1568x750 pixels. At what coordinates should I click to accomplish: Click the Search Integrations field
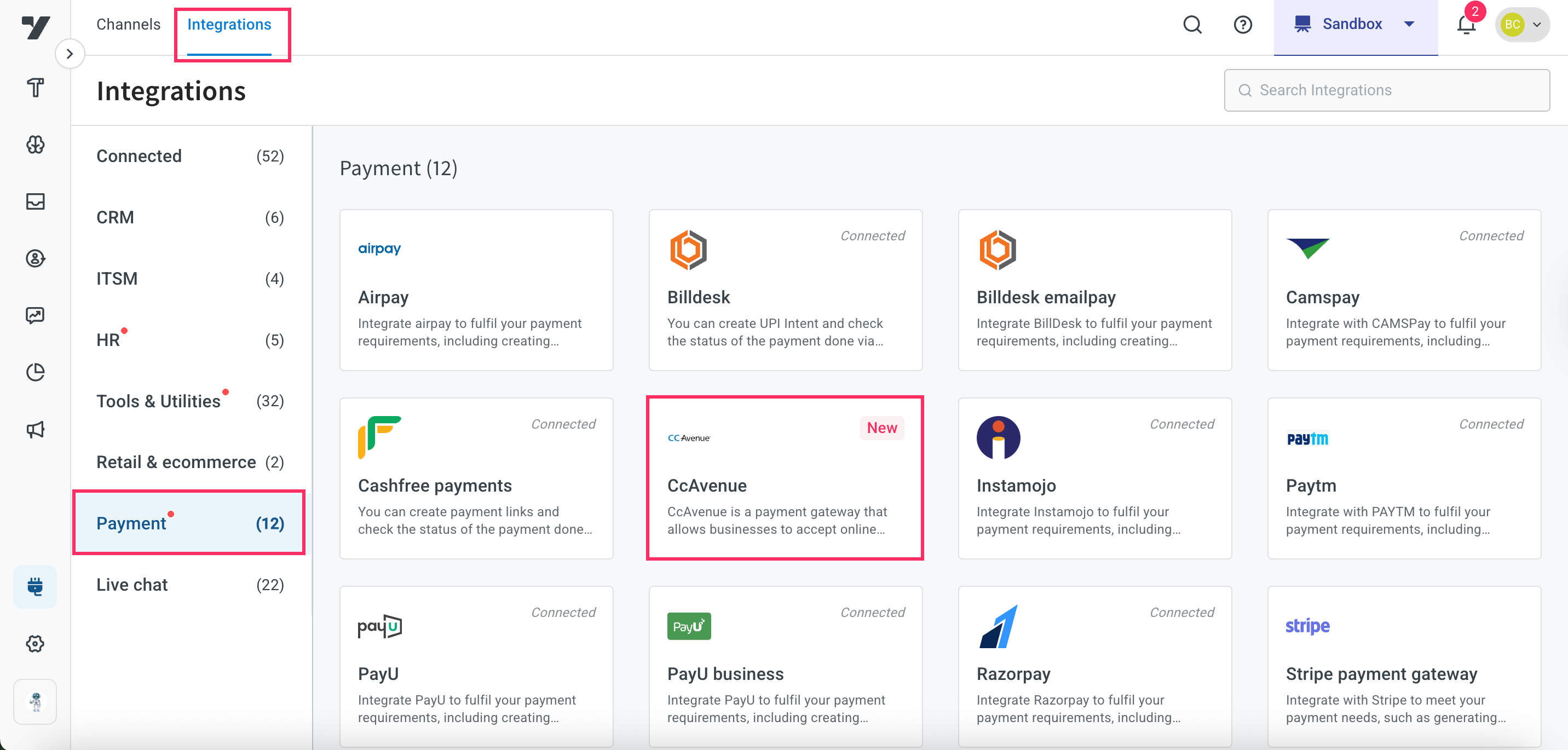coord(1387,90)
